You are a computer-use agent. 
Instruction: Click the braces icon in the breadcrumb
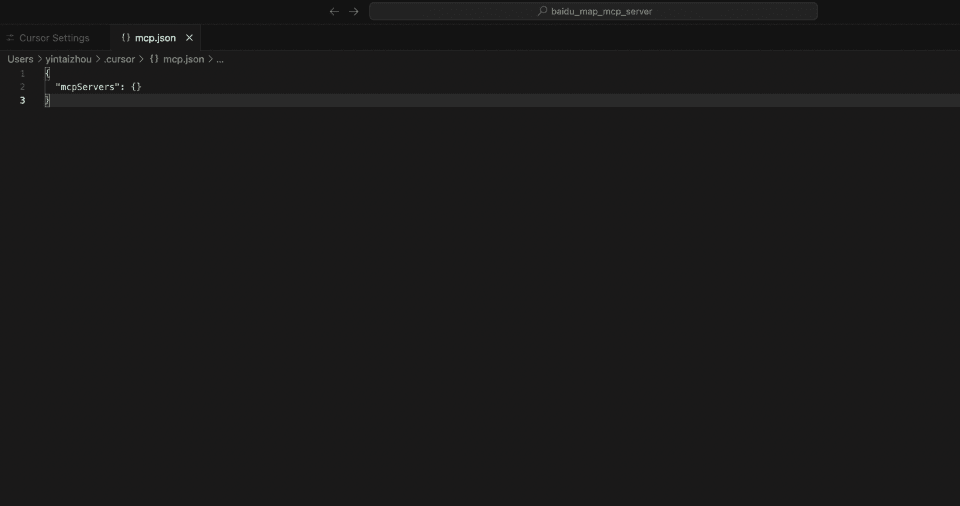[x=154, y=59]
